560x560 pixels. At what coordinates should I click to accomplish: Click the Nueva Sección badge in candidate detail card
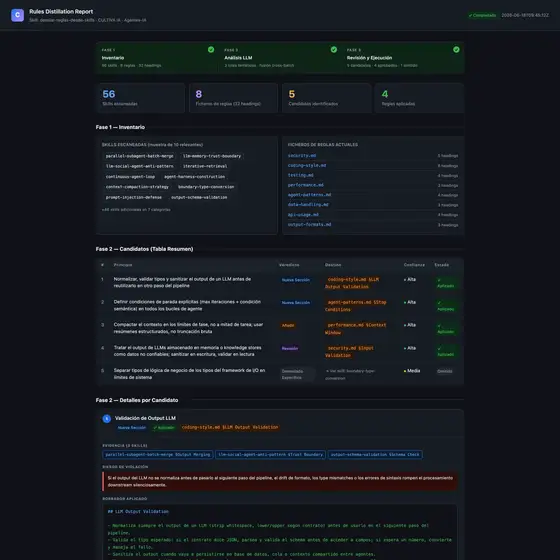[131, 428]
